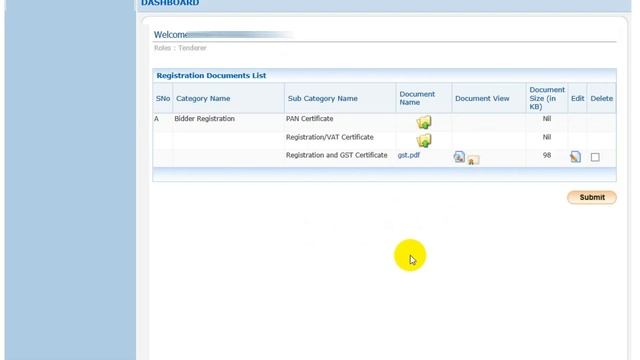Select the Bidder Registration category cell

pos(204,119)
